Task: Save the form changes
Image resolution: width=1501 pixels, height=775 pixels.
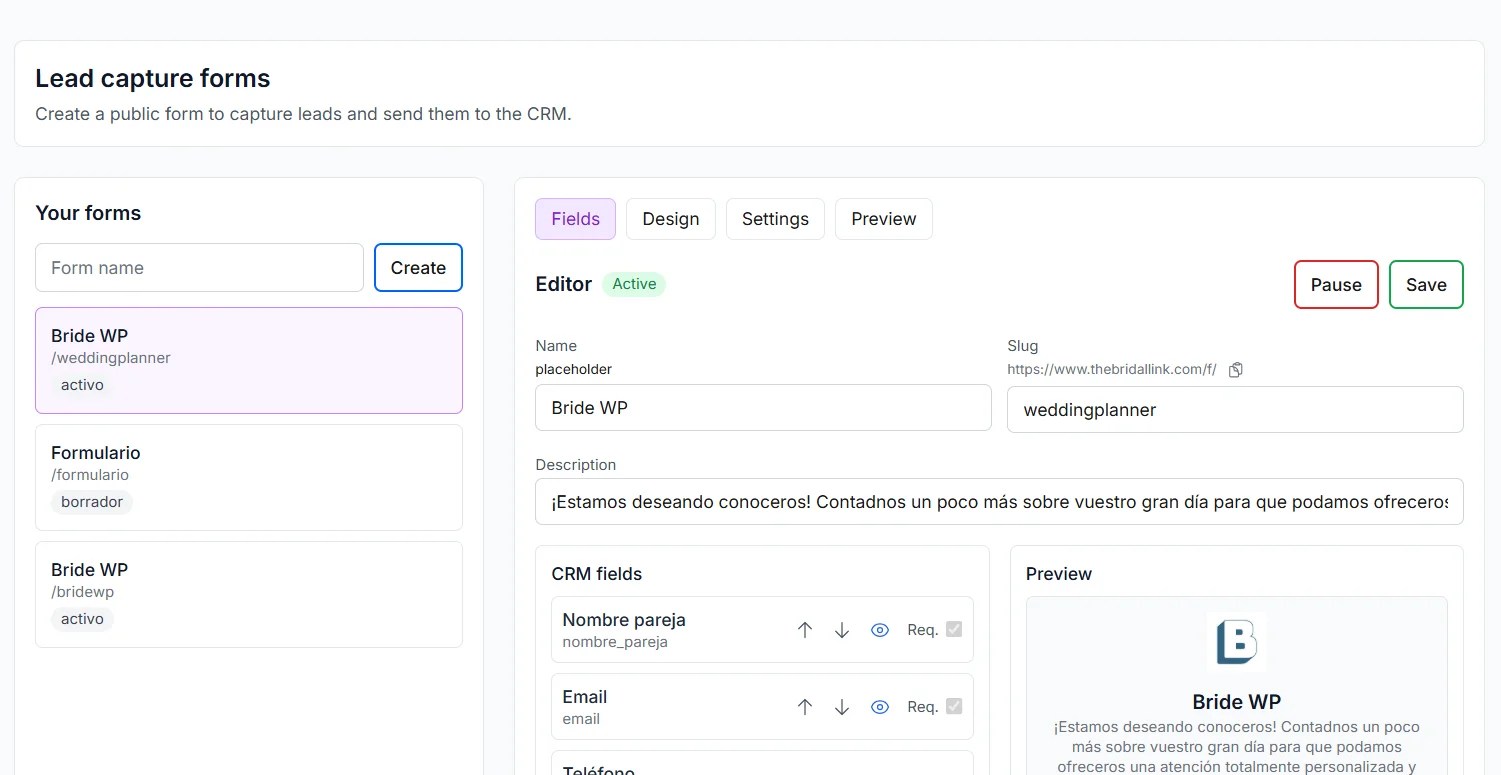Action: 1426,285
